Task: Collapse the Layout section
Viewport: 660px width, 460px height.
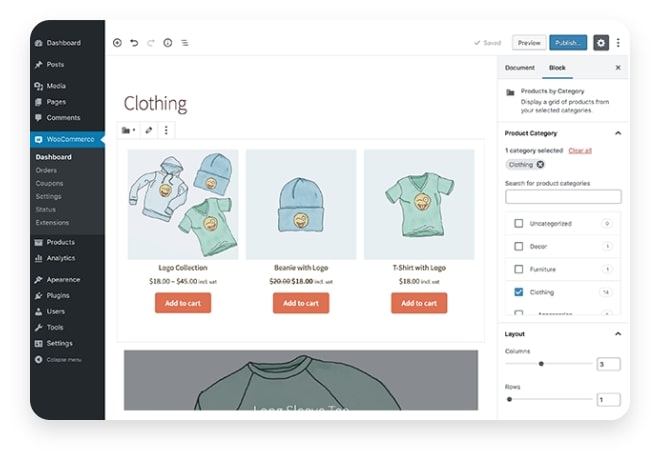Action: 617,334
